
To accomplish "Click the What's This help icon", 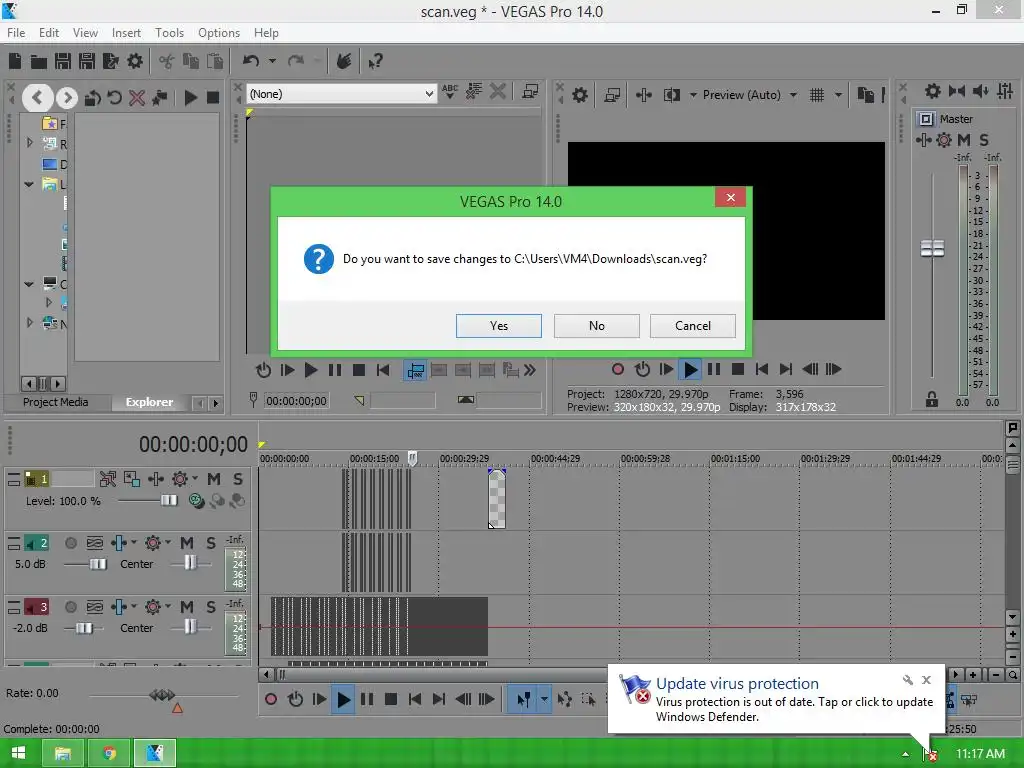I will (376, 61).
